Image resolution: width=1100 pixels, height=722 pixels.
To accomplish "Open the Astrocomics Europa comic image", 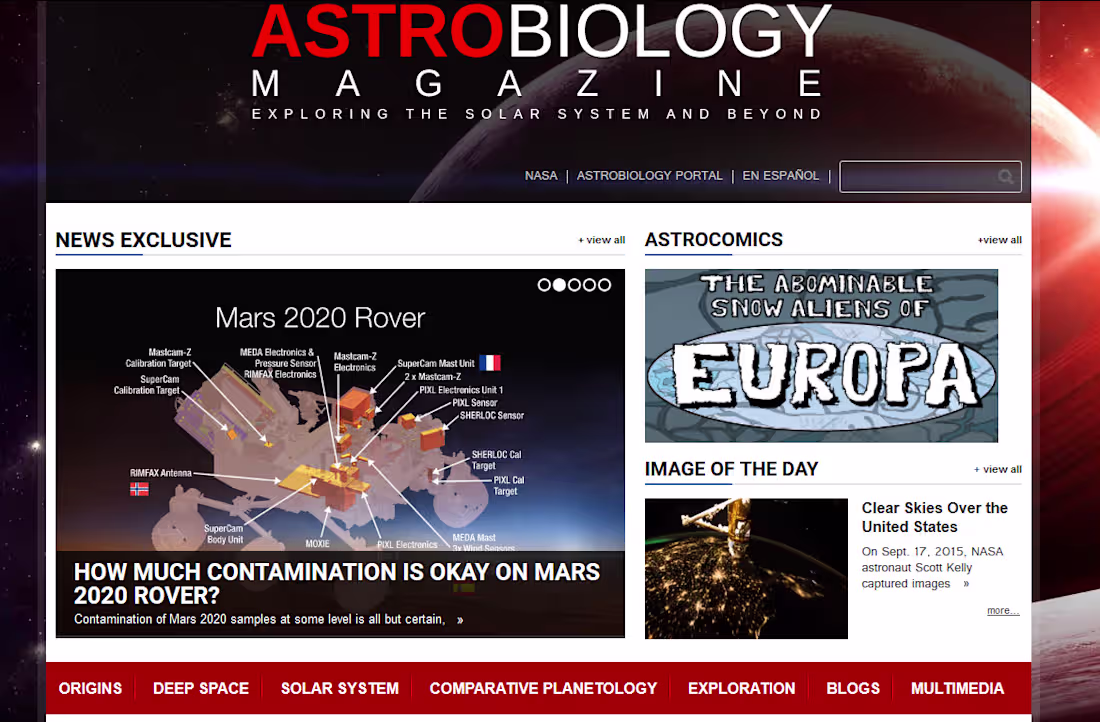I will coord(822,355).
